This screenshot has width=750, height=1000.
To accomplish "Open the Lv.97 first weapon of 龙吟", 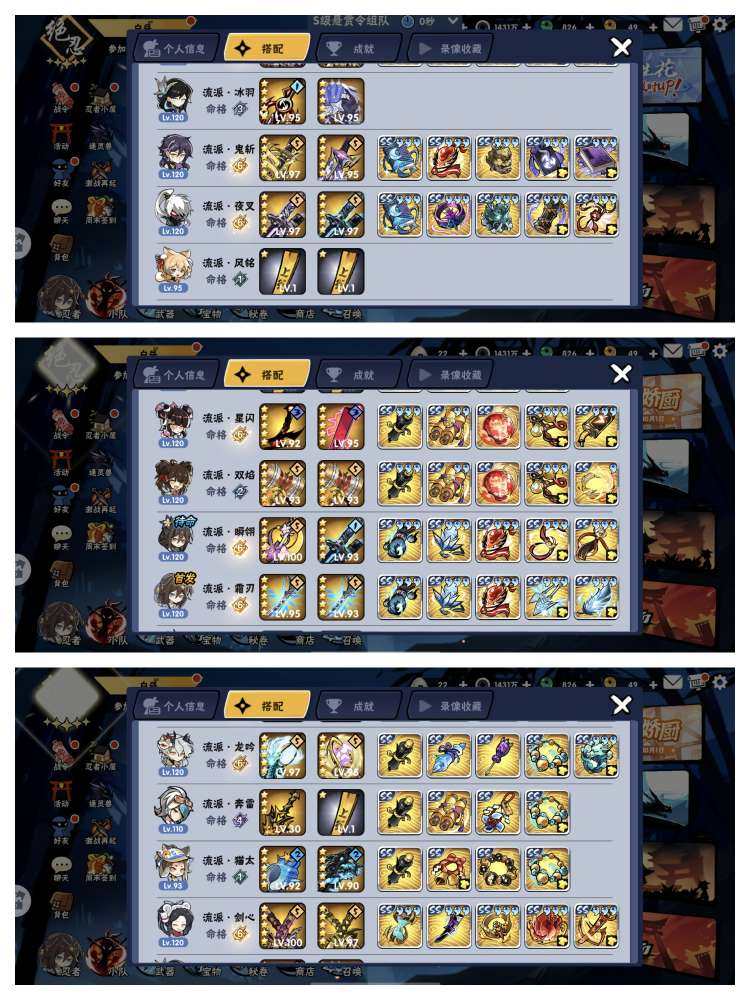I will tap(283, 756).
